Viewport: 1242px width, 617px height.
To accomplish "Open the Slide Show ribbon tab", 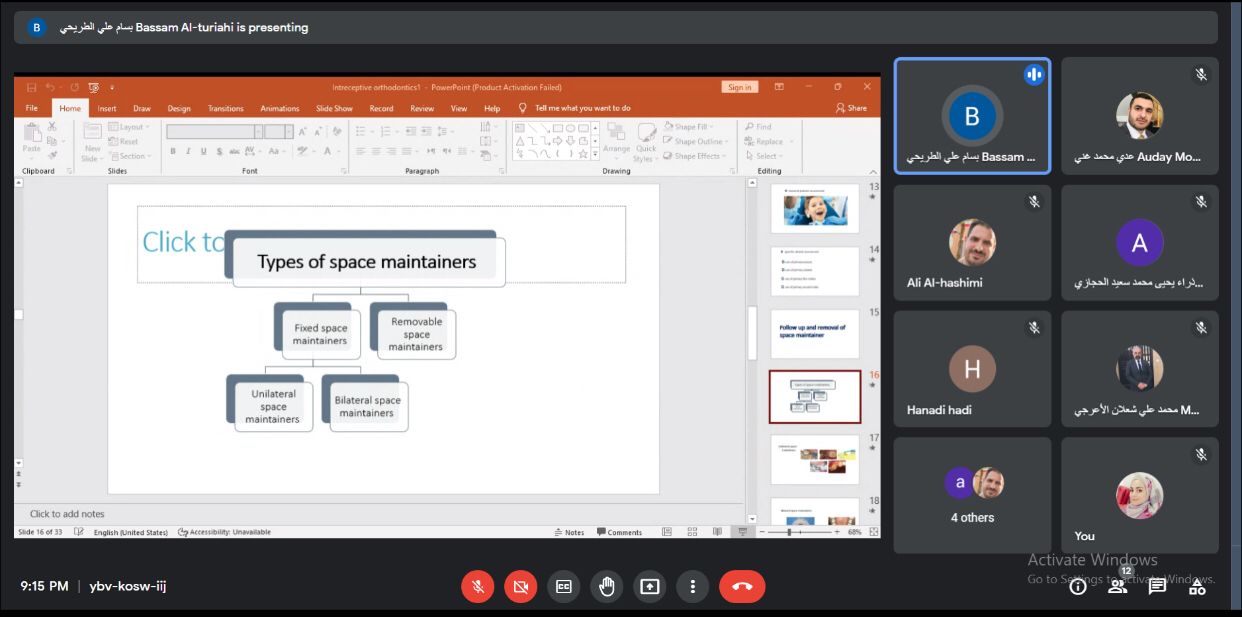I will pos(334,108).
